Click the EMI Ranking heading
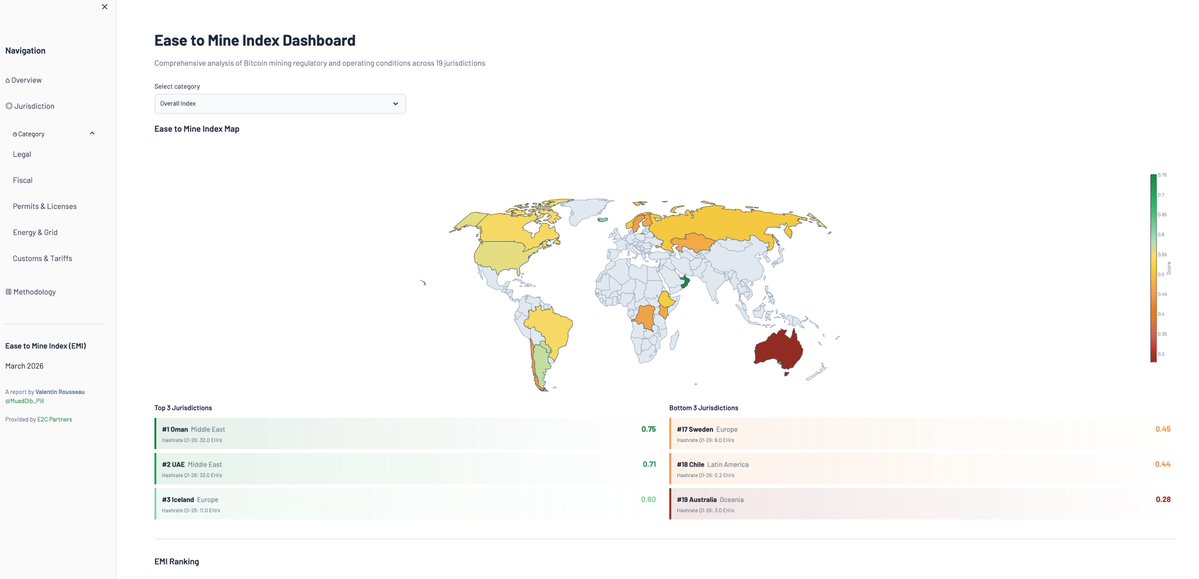 [177, 561]
